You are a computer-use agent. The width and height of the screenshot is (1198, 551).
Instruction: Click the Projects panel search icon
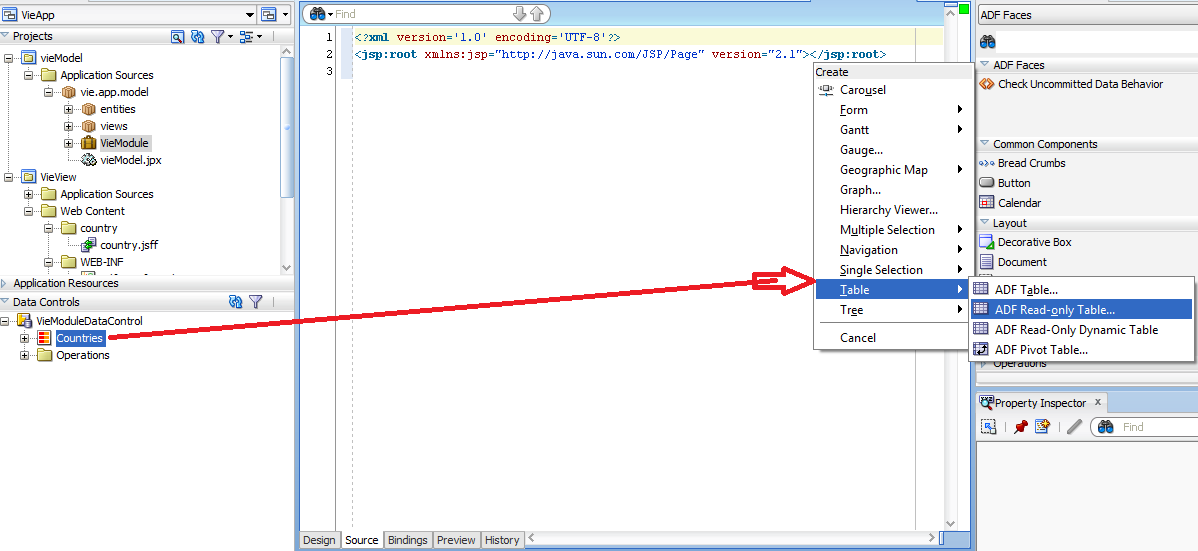[177, 36]
